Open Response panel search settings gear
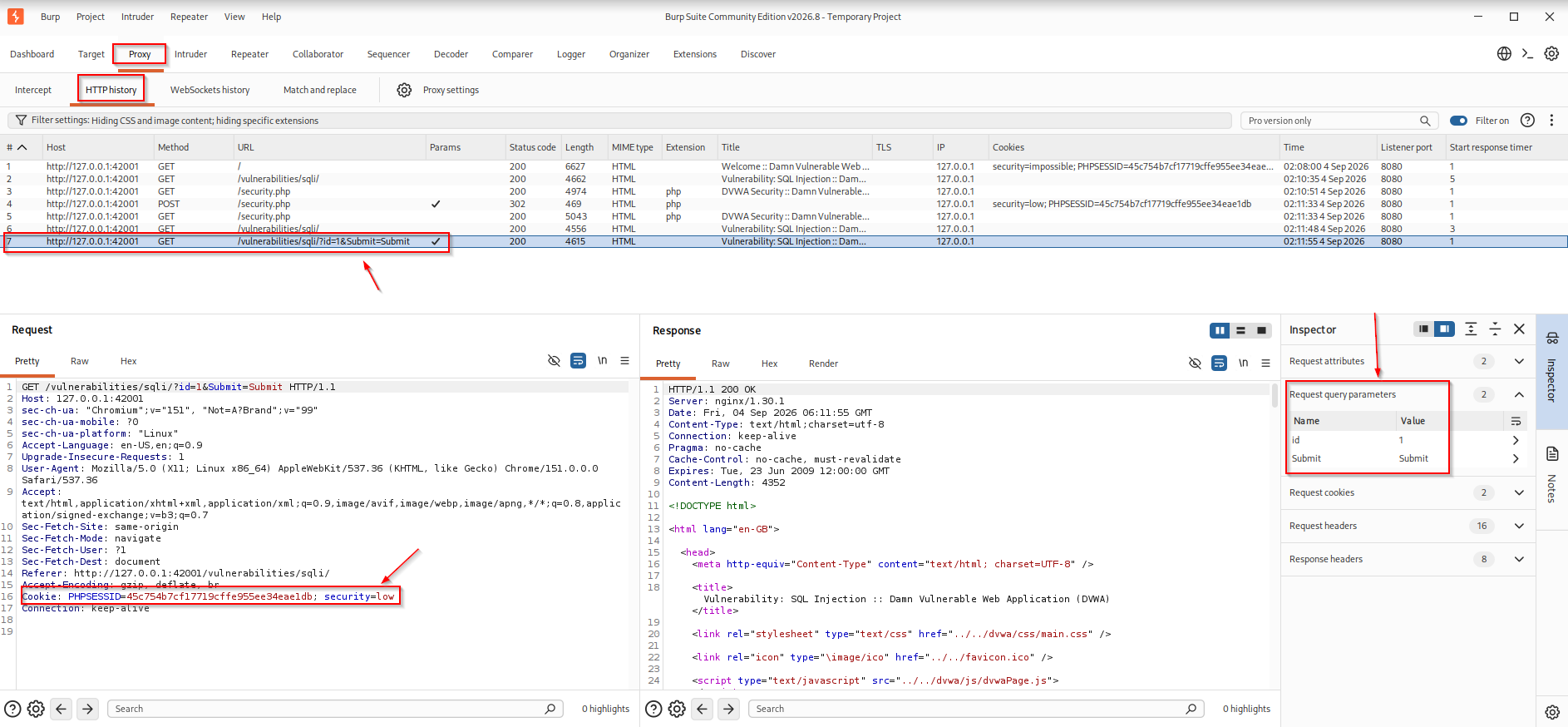 pyautogui.click(x=678, y=709)
